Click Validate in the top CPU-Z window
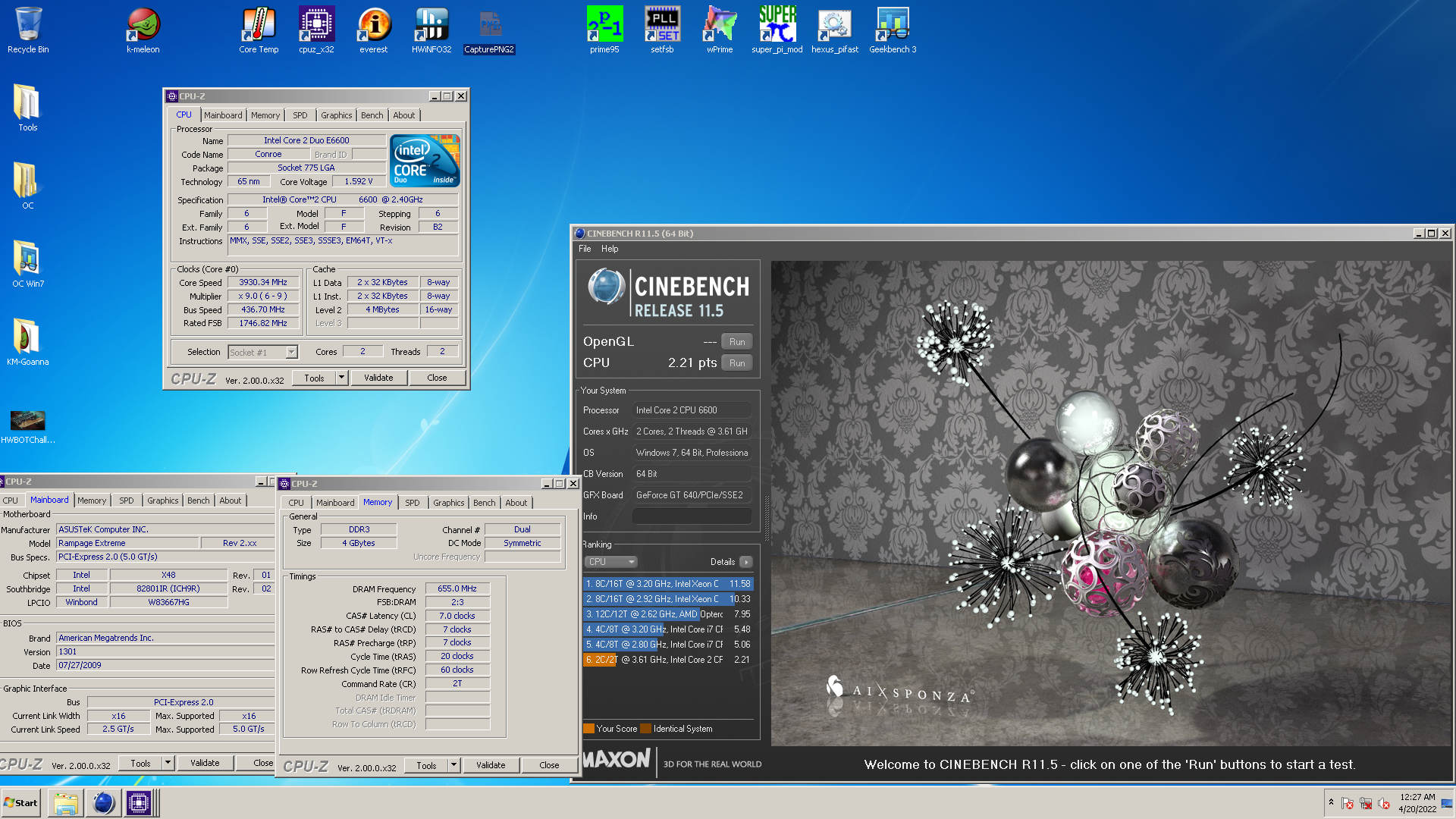The width and height of the screenshot is (1456, 819). coord(378,378)
